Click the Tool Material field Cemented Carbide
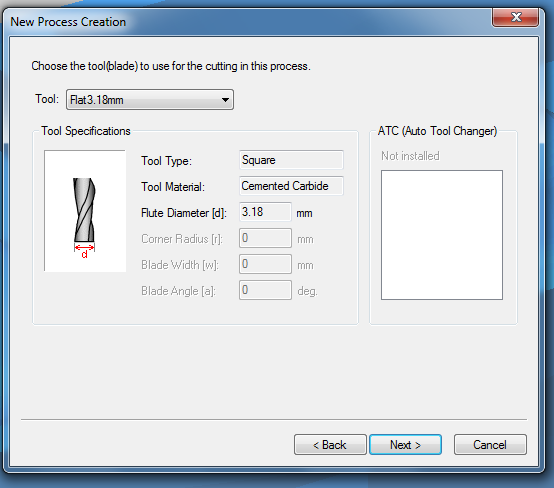 click(291, 186)
